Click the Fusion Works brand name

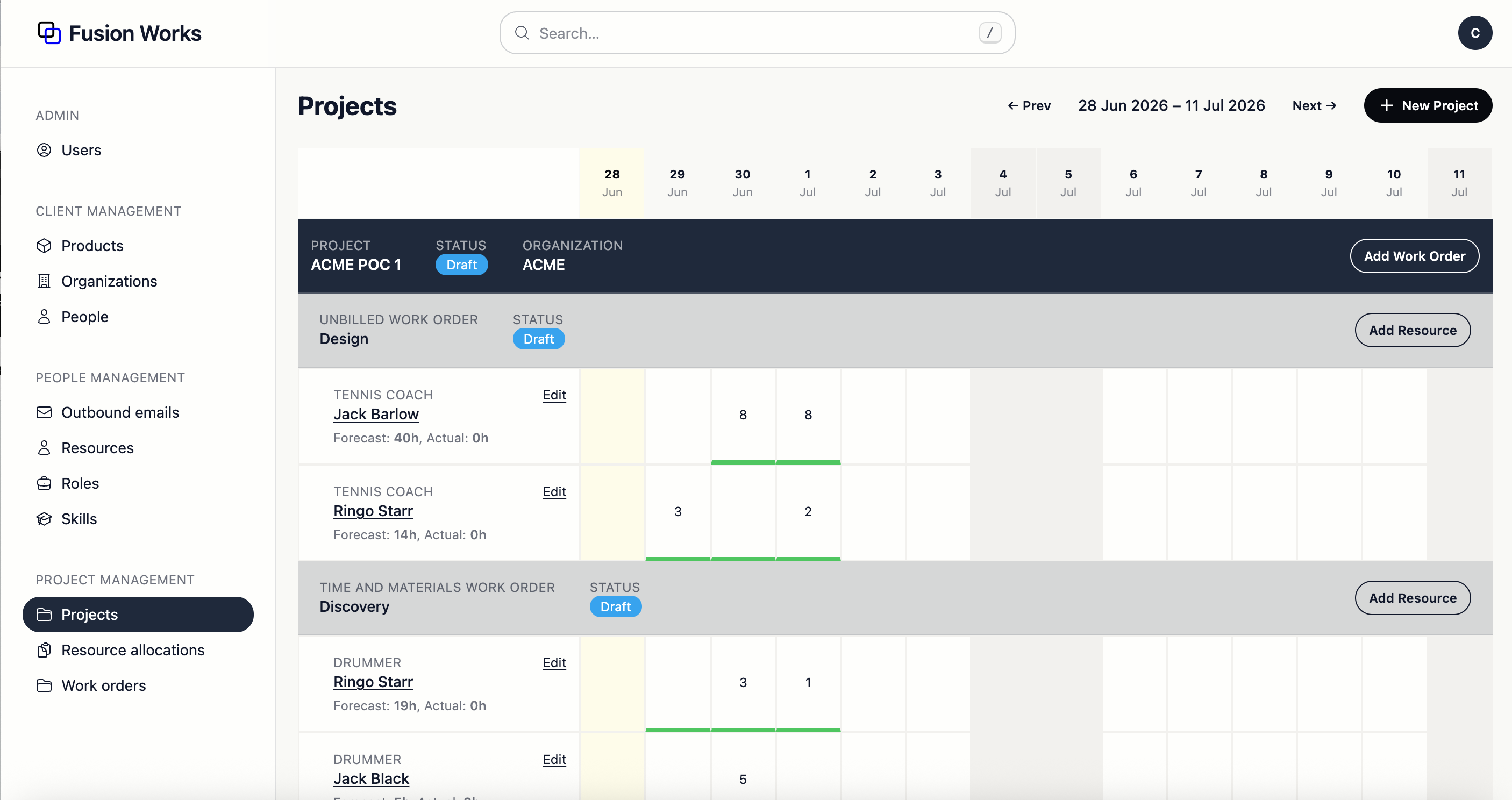(x=135, y=33)
